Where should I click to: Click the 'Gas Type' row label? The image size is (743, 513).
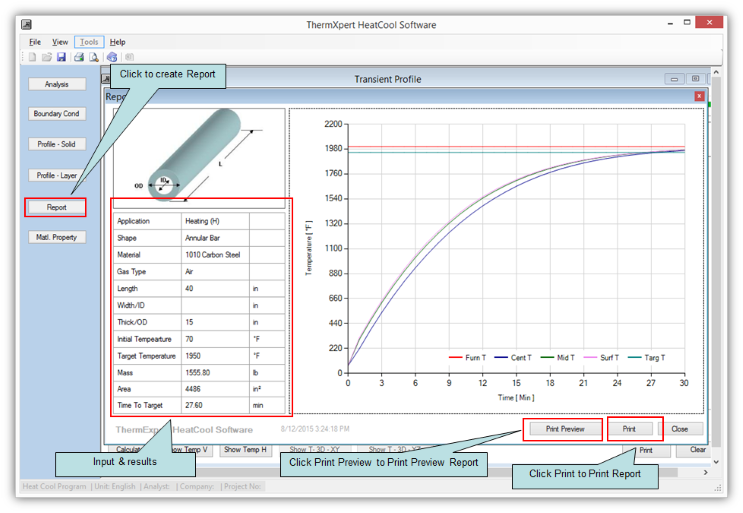coord(131,272)
